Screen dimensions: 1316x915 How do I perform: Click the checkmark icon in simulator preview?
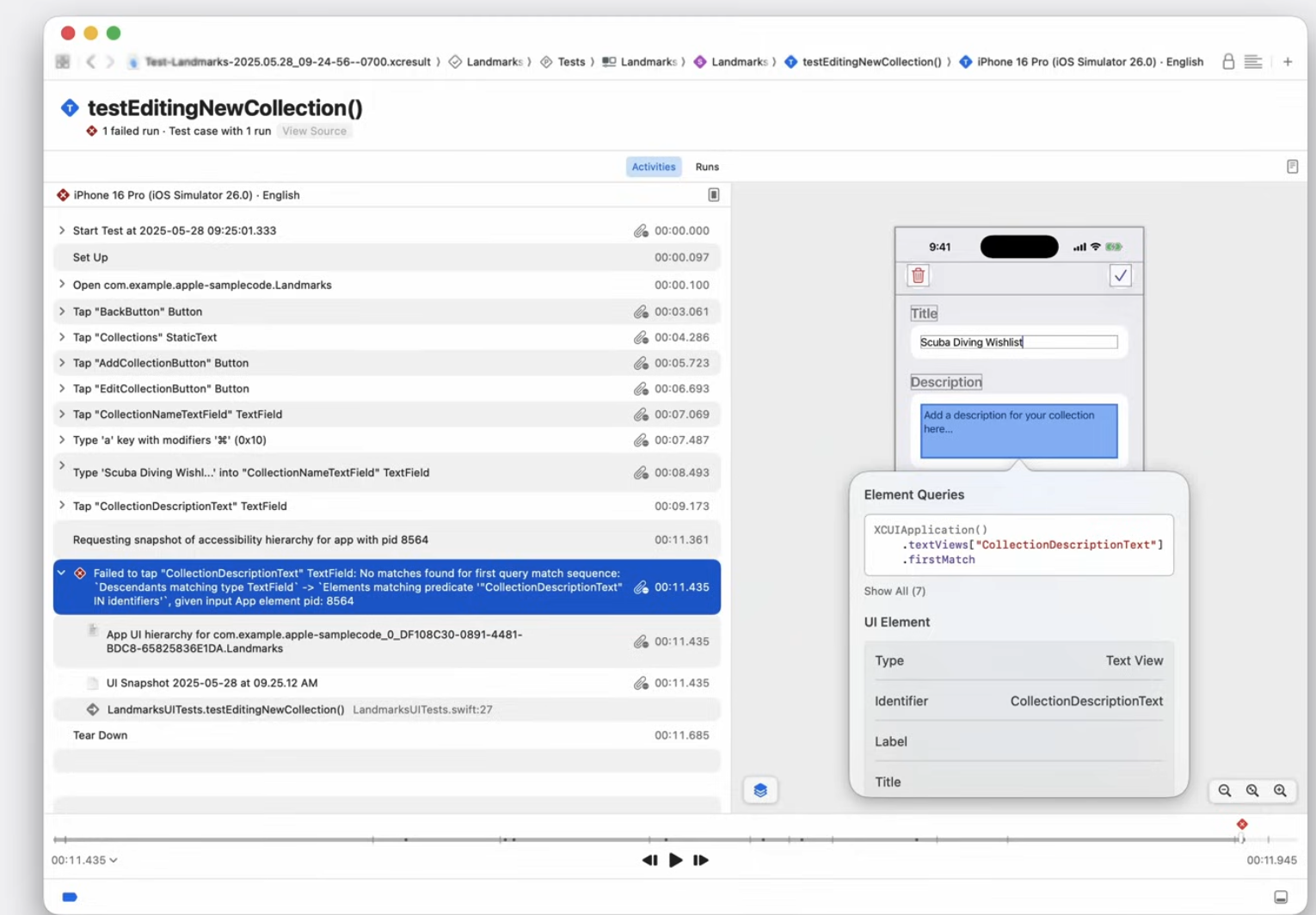tap(1120, 275)
